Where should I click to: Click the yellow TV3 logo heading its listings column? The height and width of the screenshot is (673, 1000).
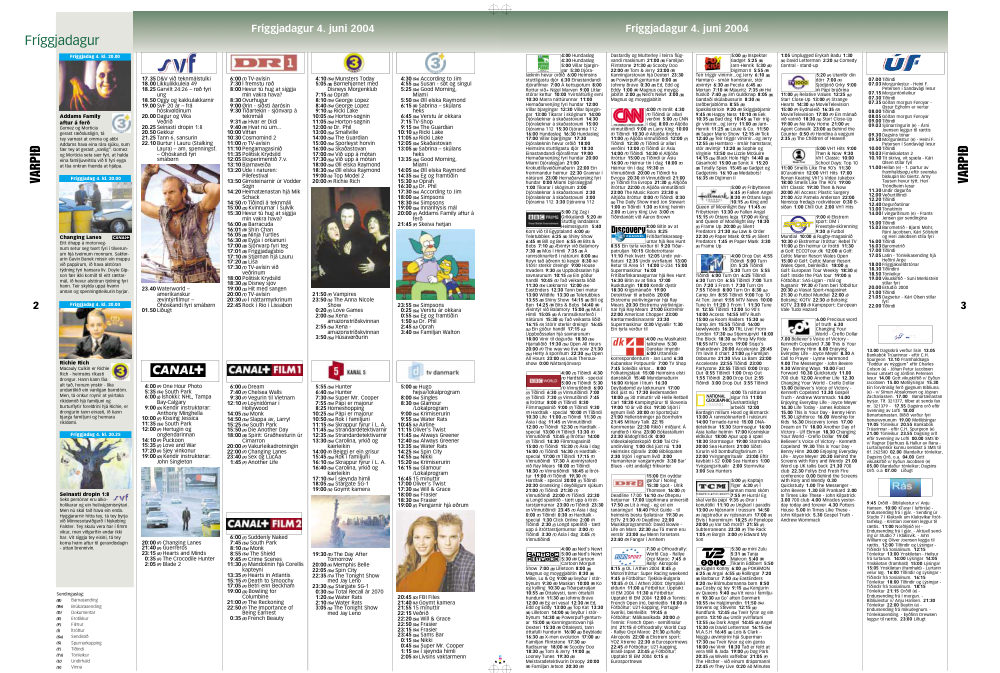[x=353, y=63]
